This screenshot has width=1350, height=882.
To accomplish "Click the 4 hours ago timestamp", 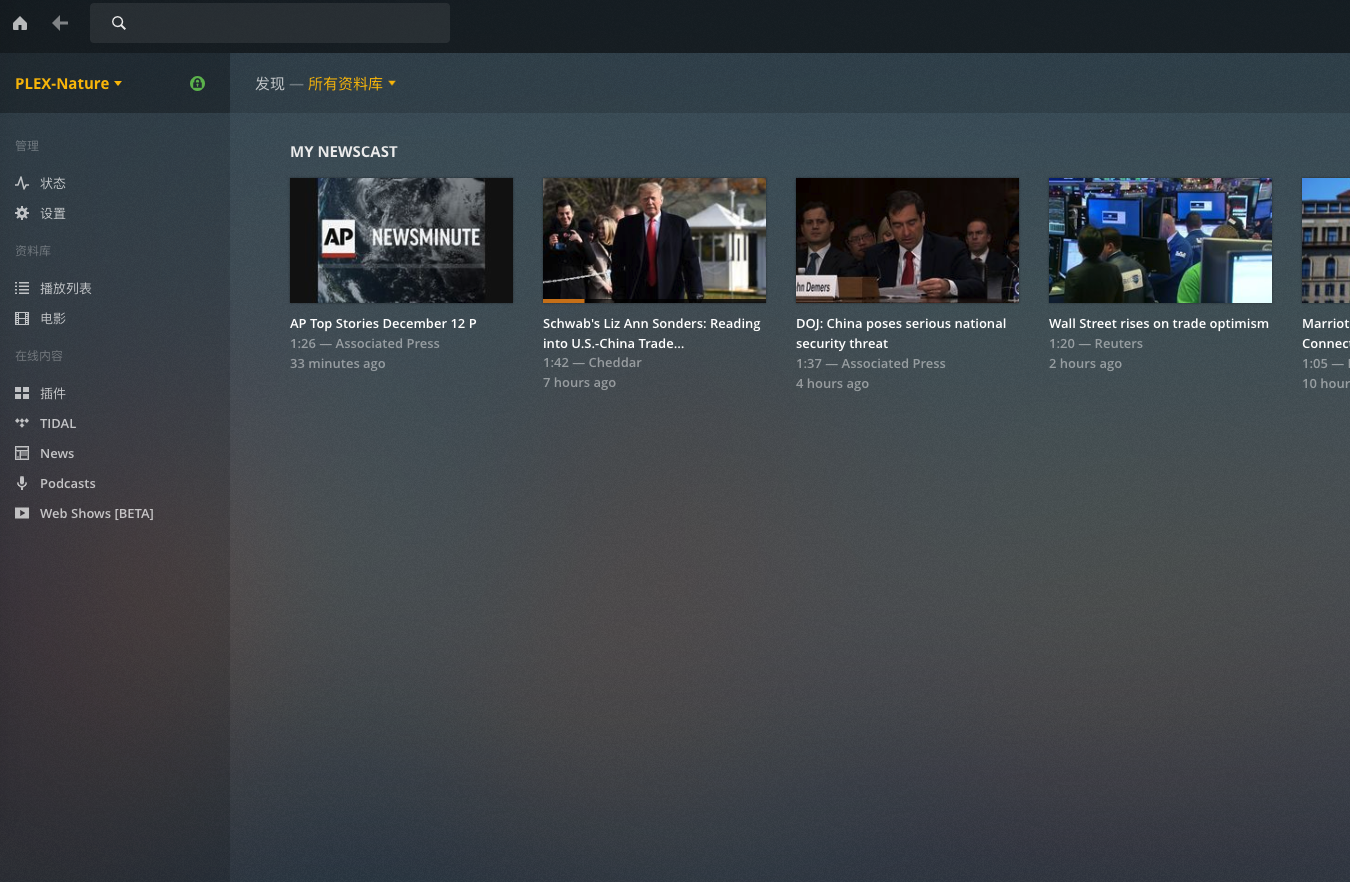I will [x=833, y=383].
